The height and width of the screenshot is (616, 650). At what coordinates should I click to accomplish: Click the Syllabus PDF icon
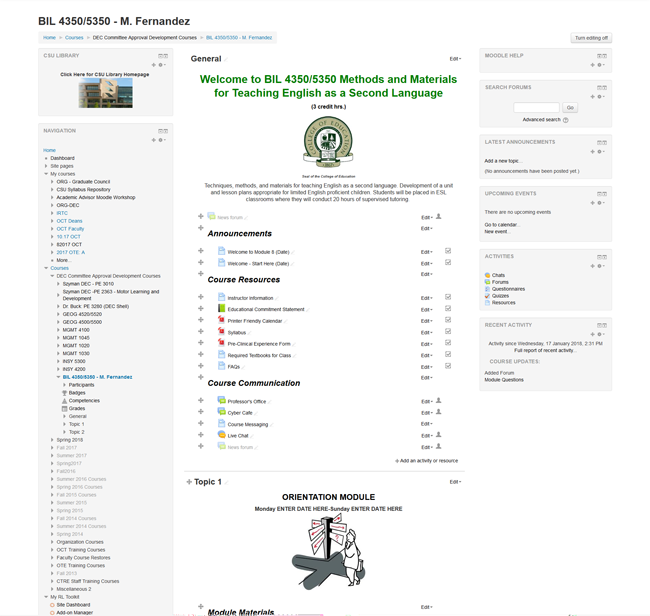point(221,331)
